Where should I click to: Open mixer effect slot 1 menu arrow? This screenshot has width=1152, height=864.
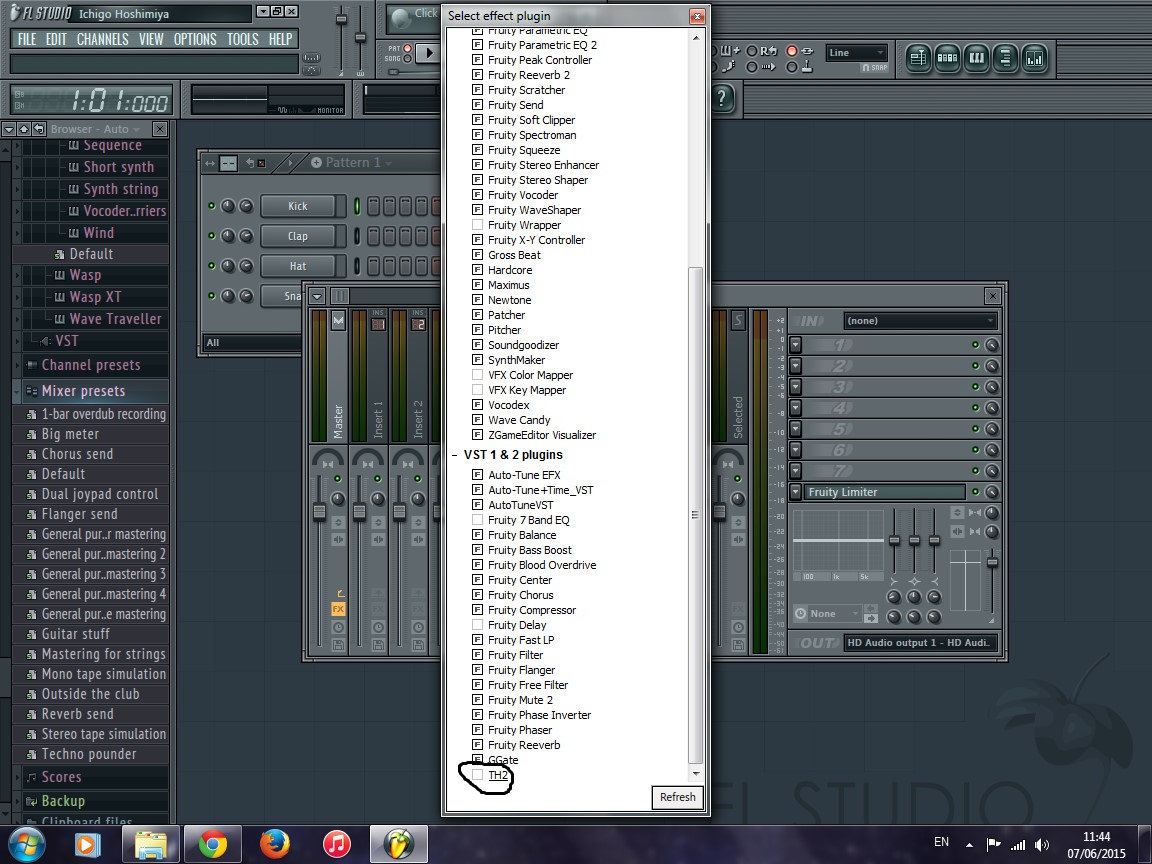(796, 345)
